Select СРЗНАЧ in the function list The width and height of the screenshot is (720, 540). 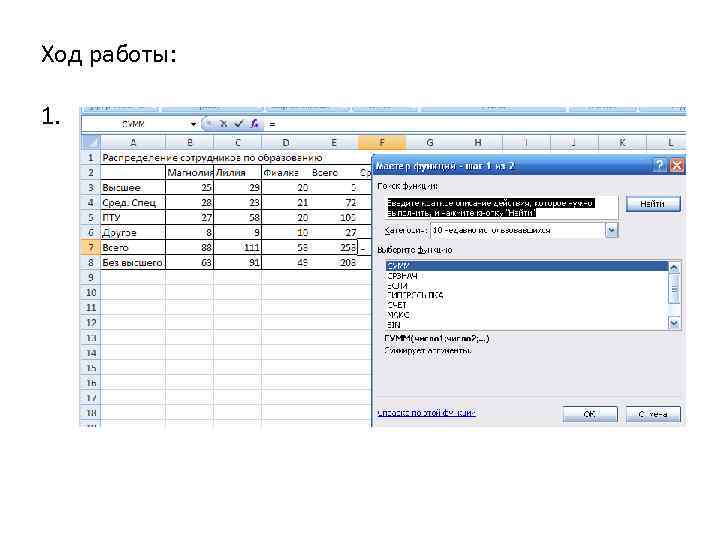tap(527, 276)
